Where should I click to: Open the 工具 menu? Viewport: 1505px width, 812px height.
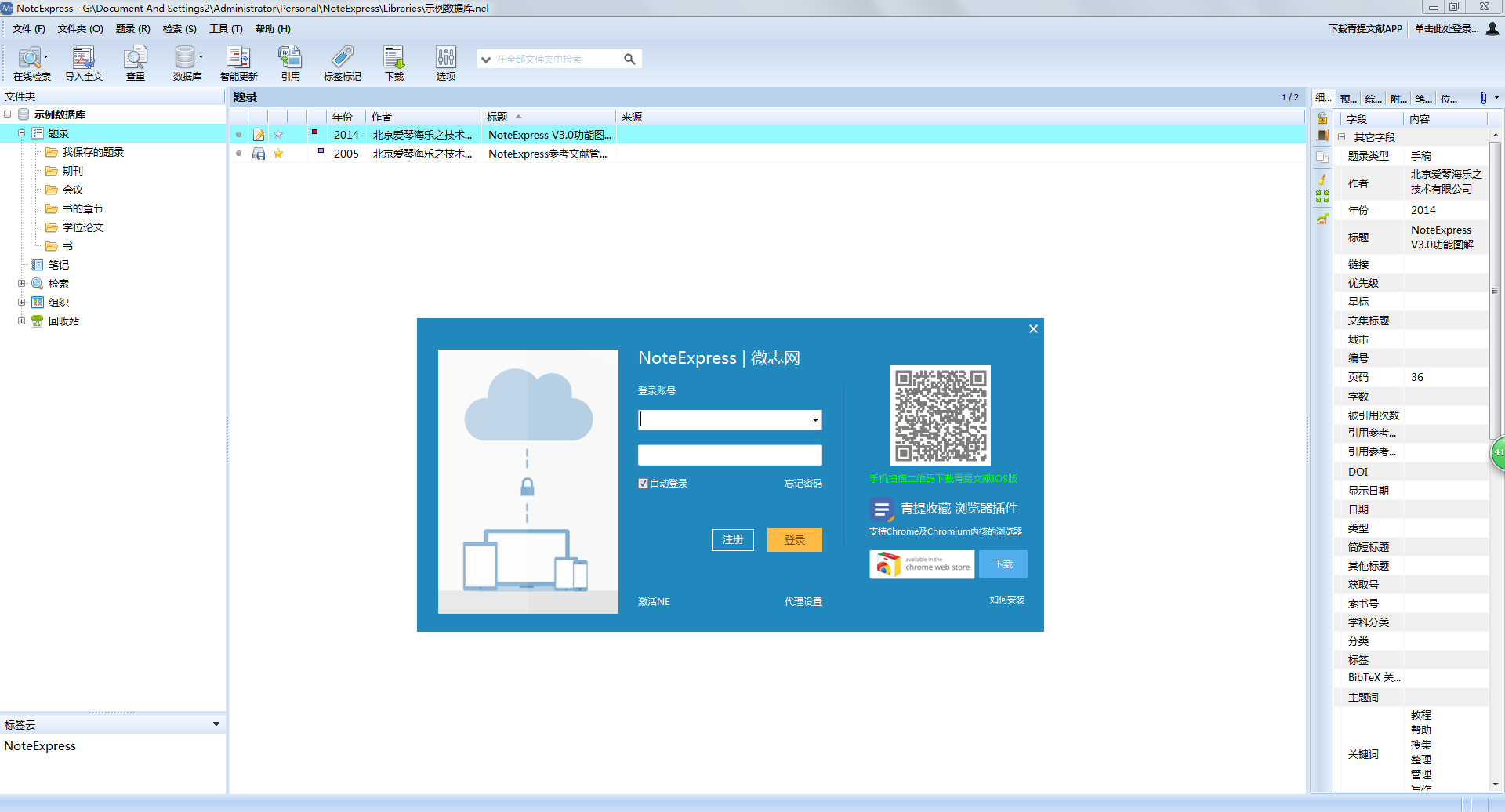[x=225, y=29]
